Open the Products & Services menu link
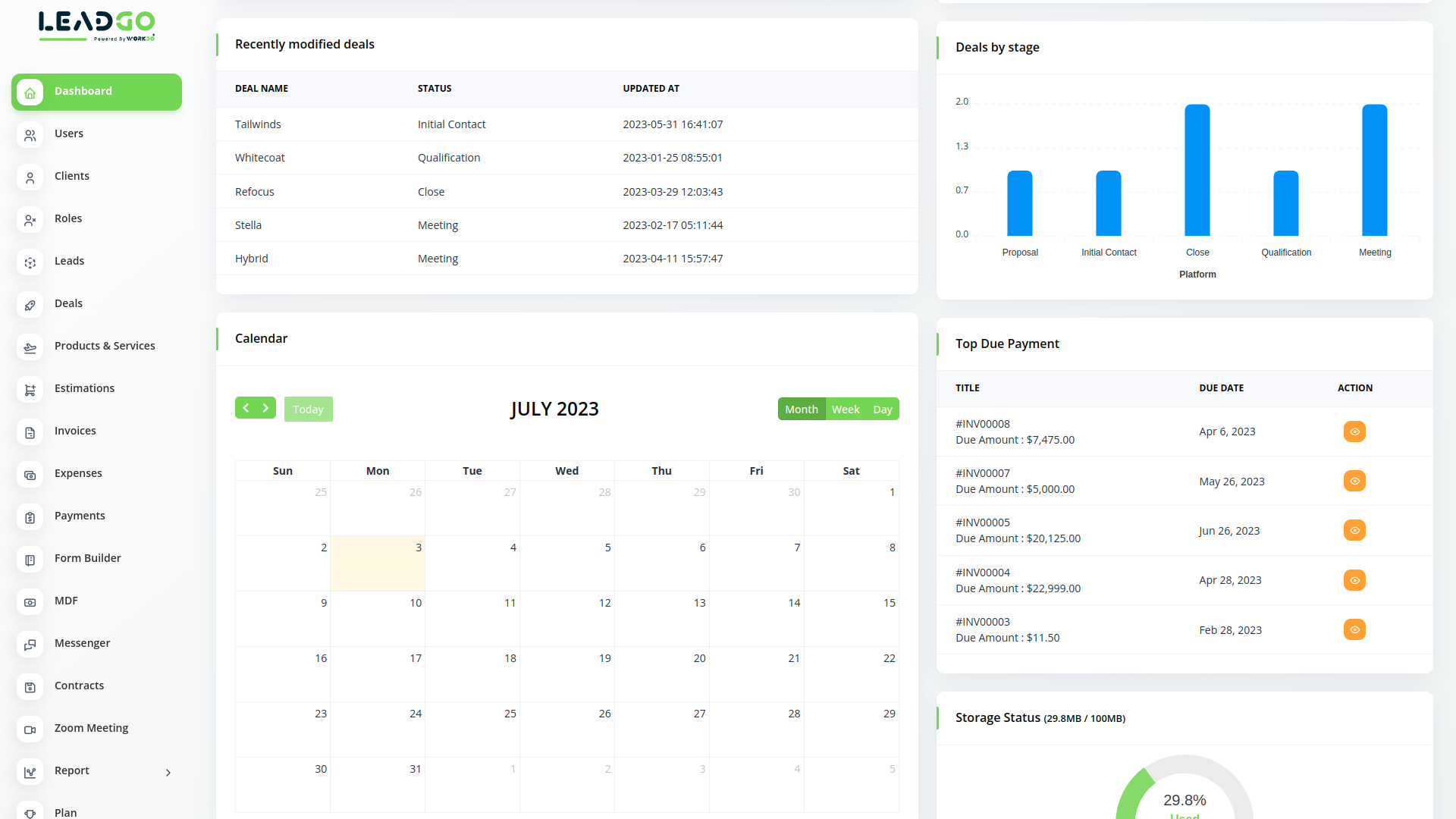 pyautogui.click(x=105, y=346)
